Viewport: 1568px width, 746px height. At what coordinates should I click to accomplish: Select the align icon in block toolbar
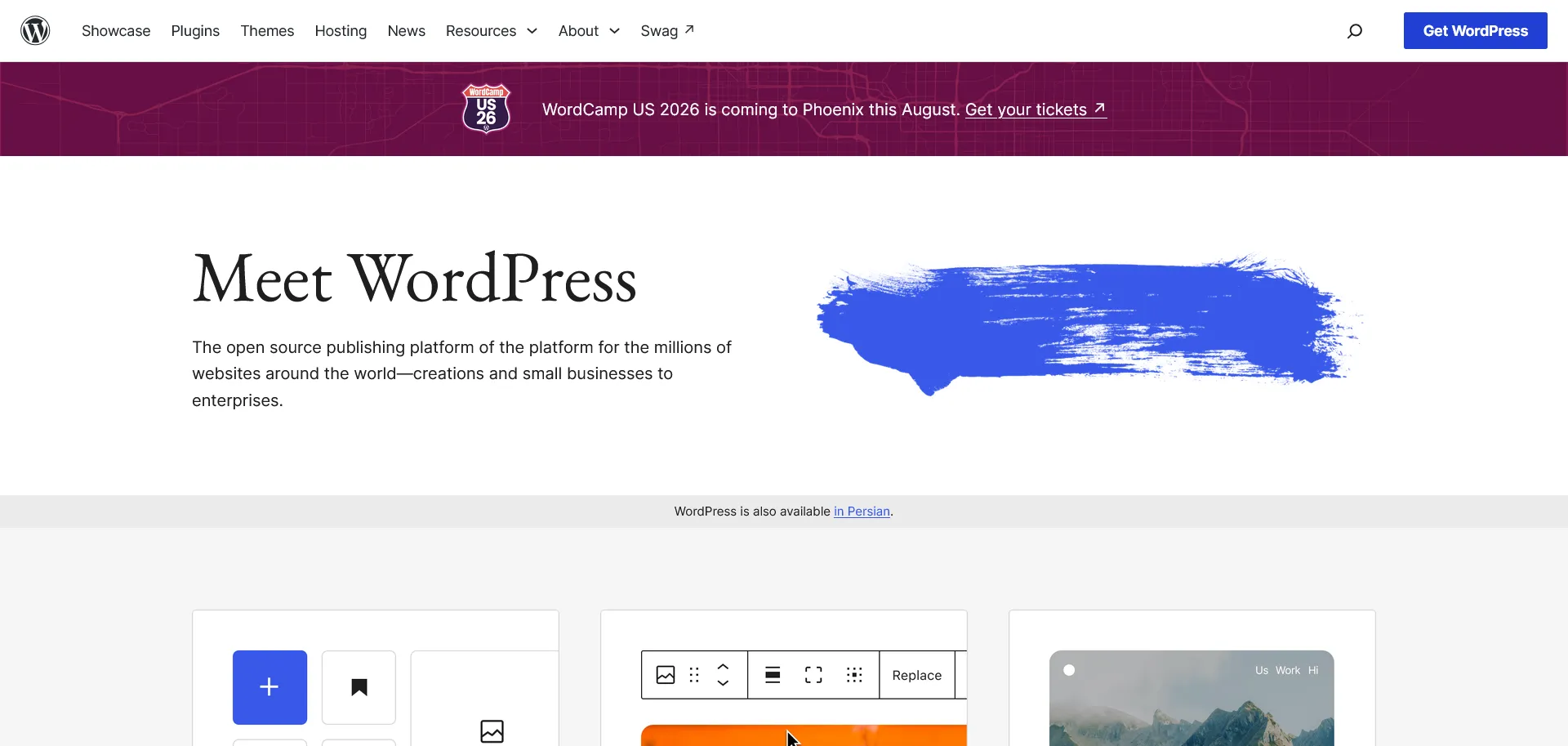click(773, 675)
